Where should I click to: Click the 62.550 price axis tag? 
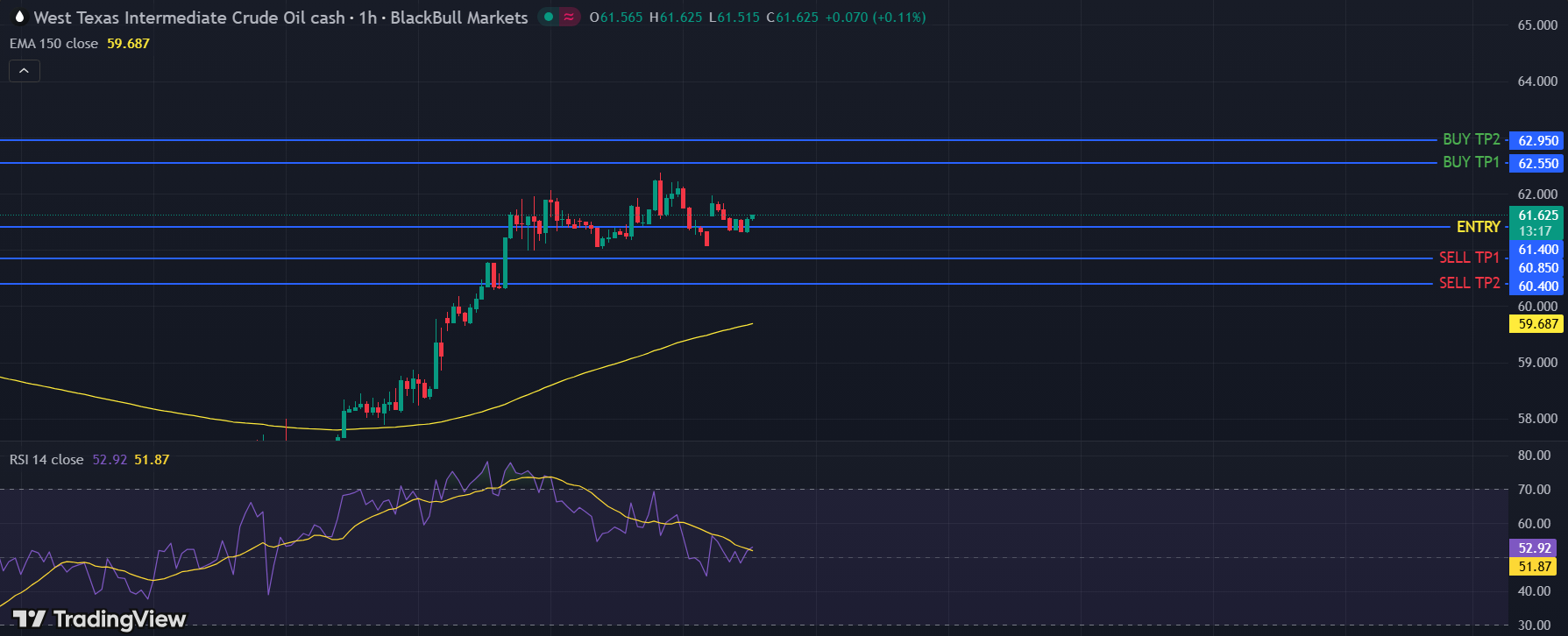[1537, 164]
